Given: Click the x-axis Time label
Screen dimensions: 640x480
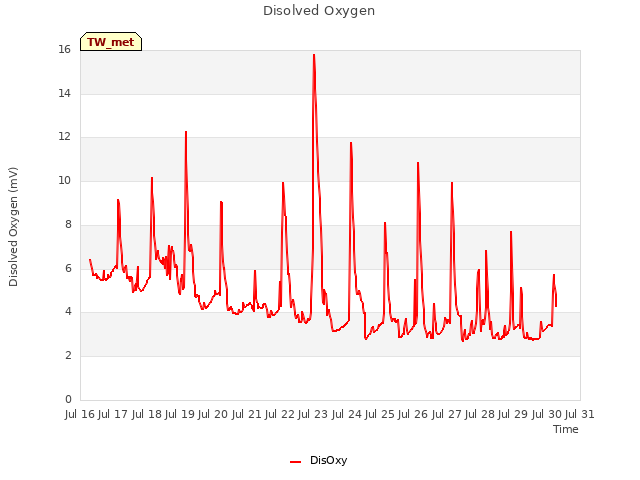Looking at the screenshot, I should pos(566,429).
